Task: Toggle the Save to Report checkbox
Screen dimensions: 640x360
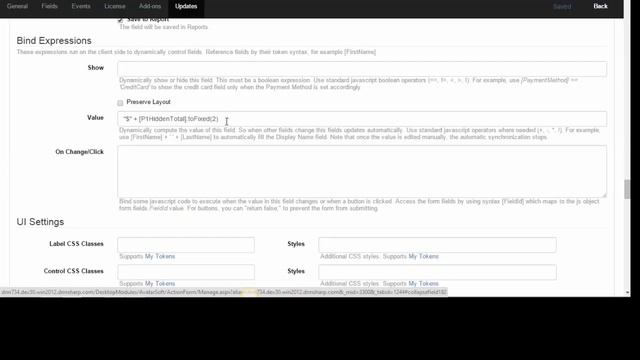Action: pos(120,19)
